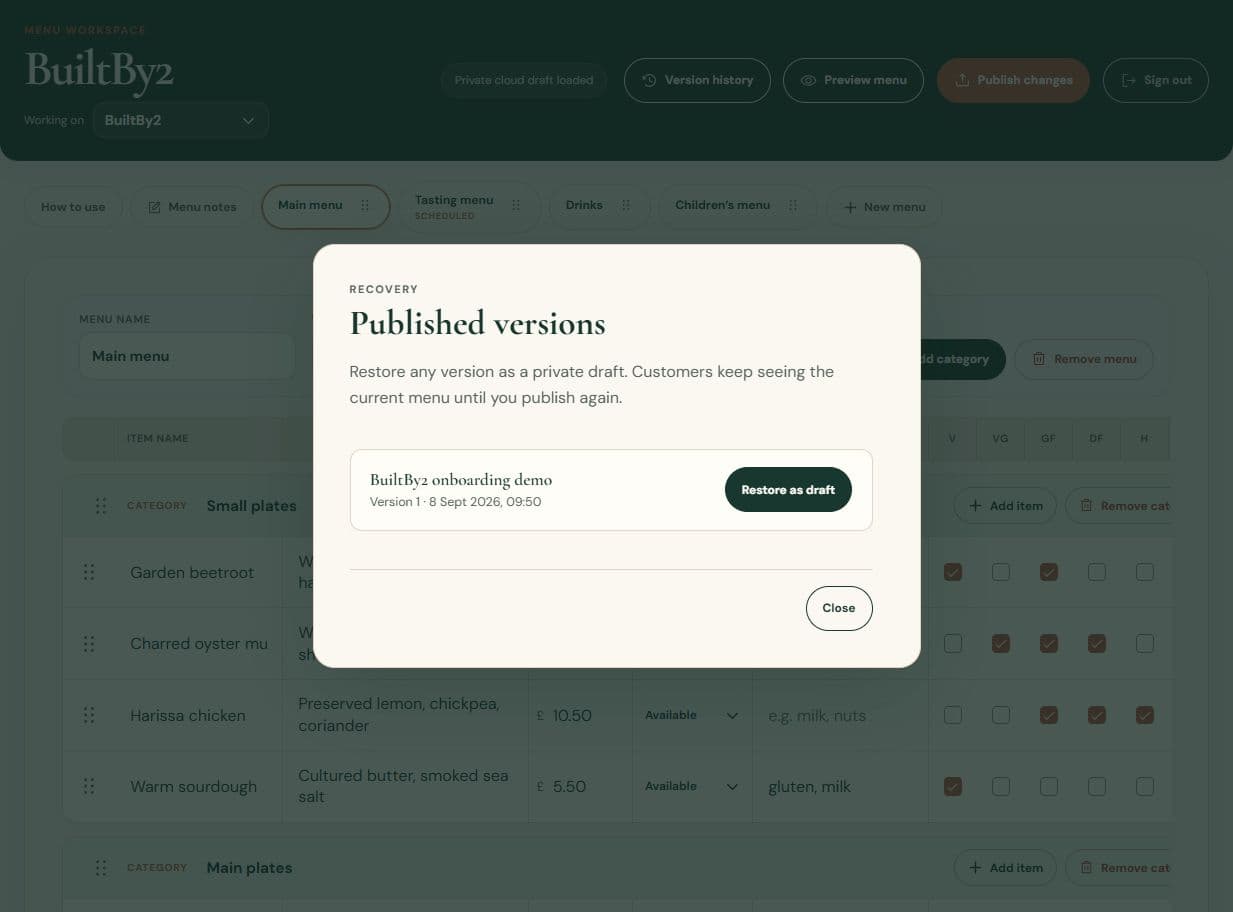The width and height of the screenshot is (1233, 912).
Task: Click the upload icon in Publish changes
Action: tap(962, 80)
